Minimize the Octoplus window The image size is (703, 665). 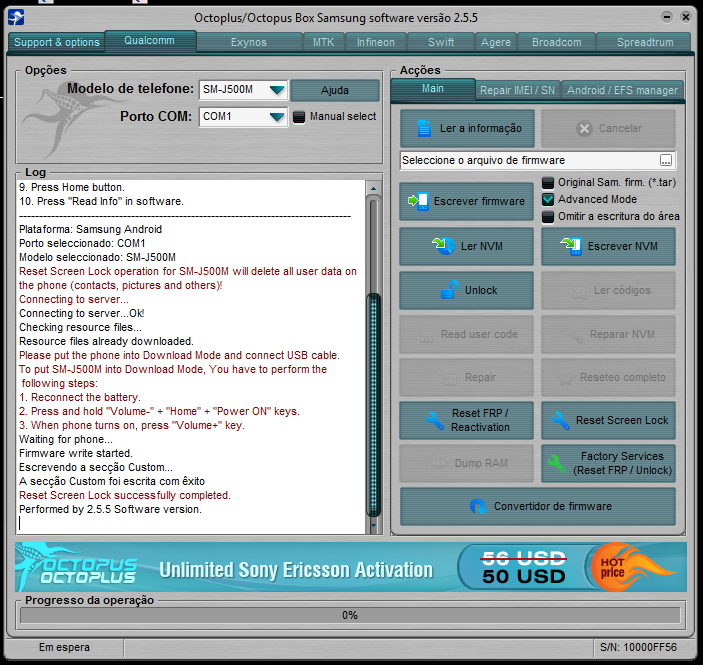[667, 17]
